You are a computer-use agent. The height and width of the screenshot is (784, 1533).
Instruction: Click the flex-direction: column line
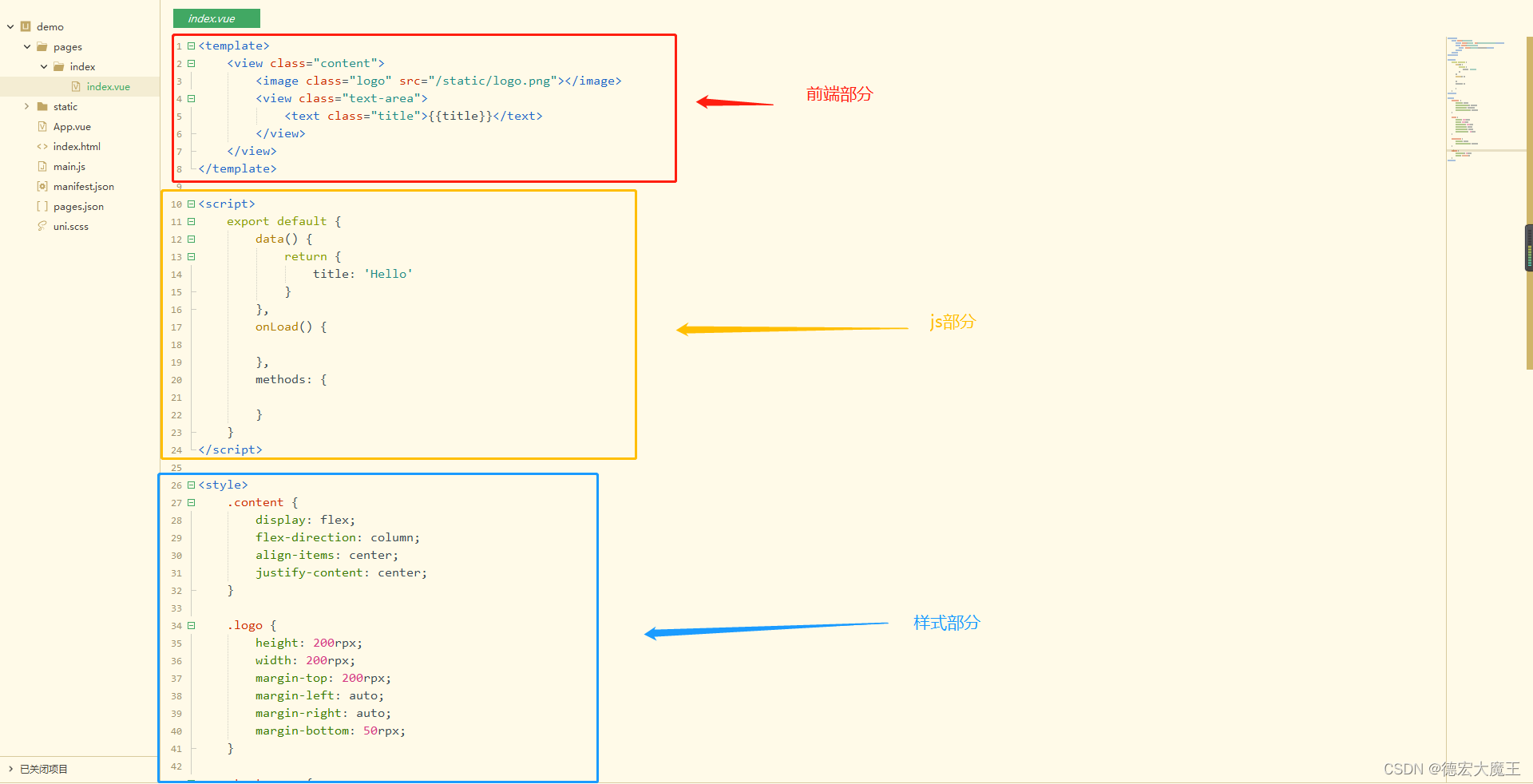point(338,537)
